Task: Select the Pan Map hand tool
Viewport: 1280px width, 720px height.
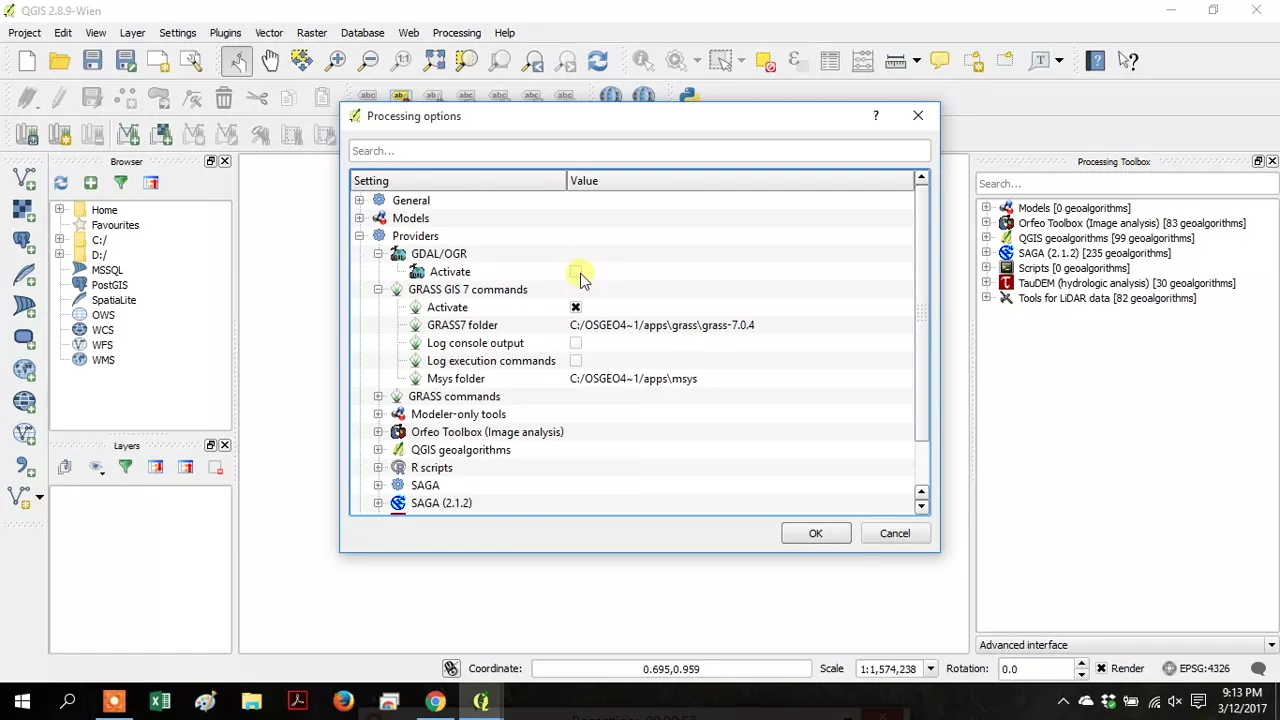Action: pos(270,61)
